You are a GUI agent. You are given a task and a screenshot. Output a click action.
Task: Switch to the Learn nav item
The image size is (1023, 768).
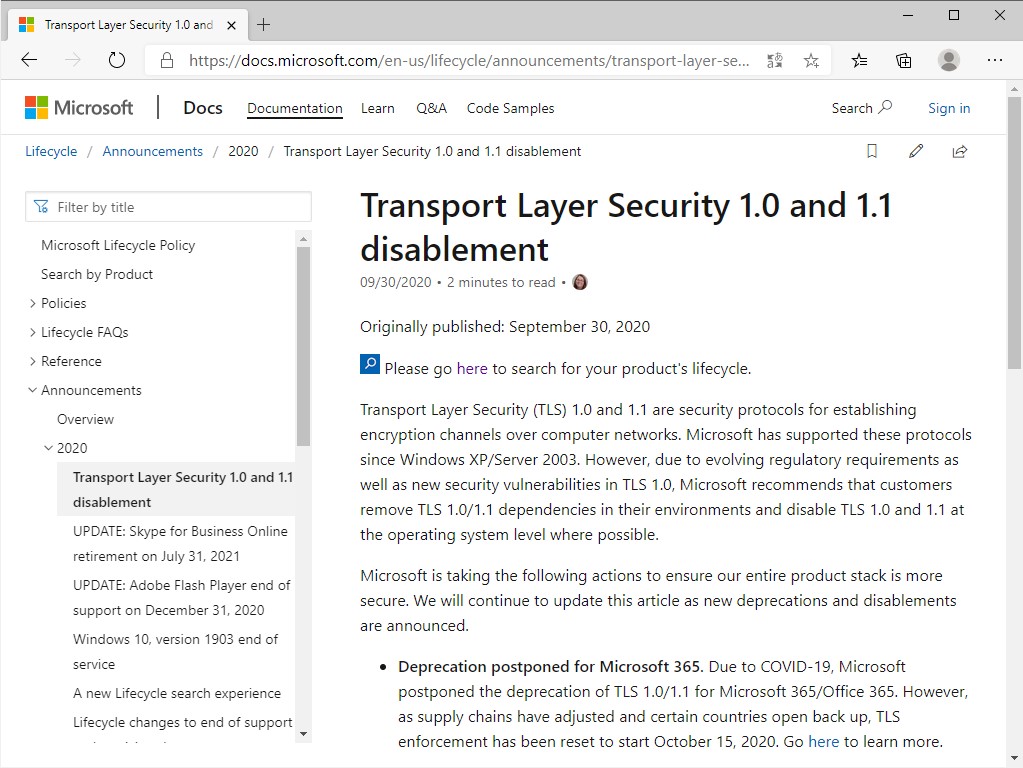(x=377, y=108)
